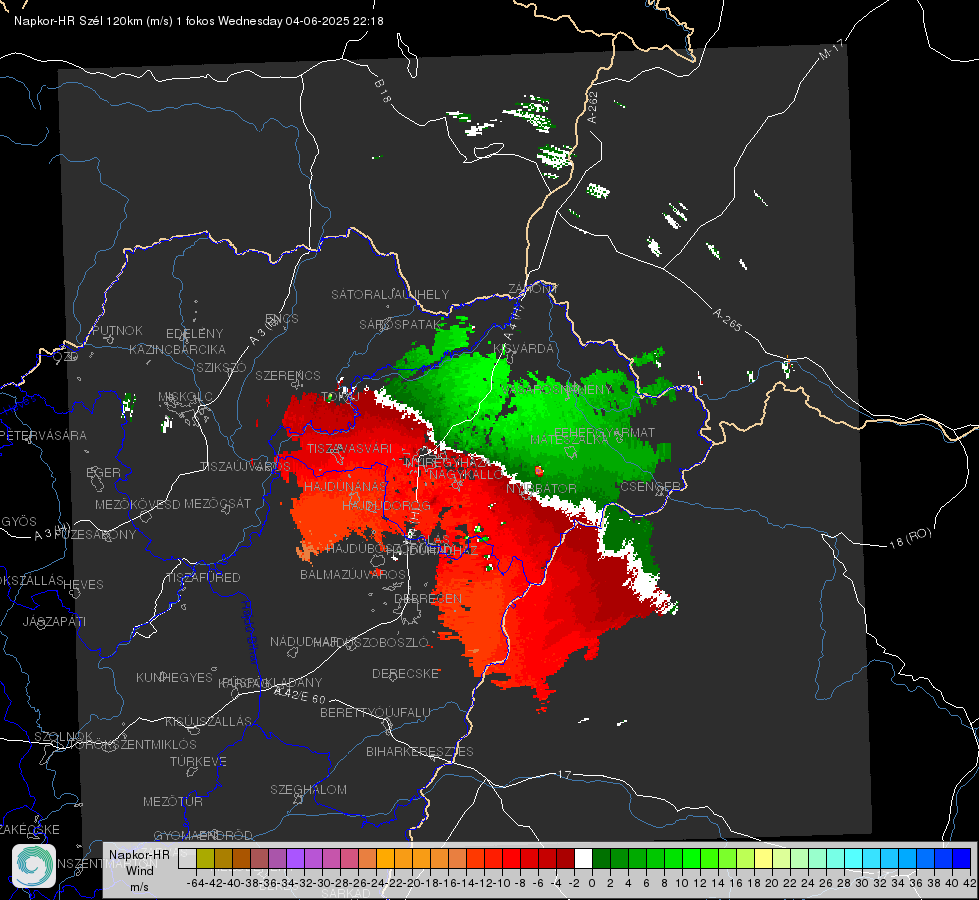
Task: Select the cyan swatch between 28 and 30
Action: (x=854, y=858)
